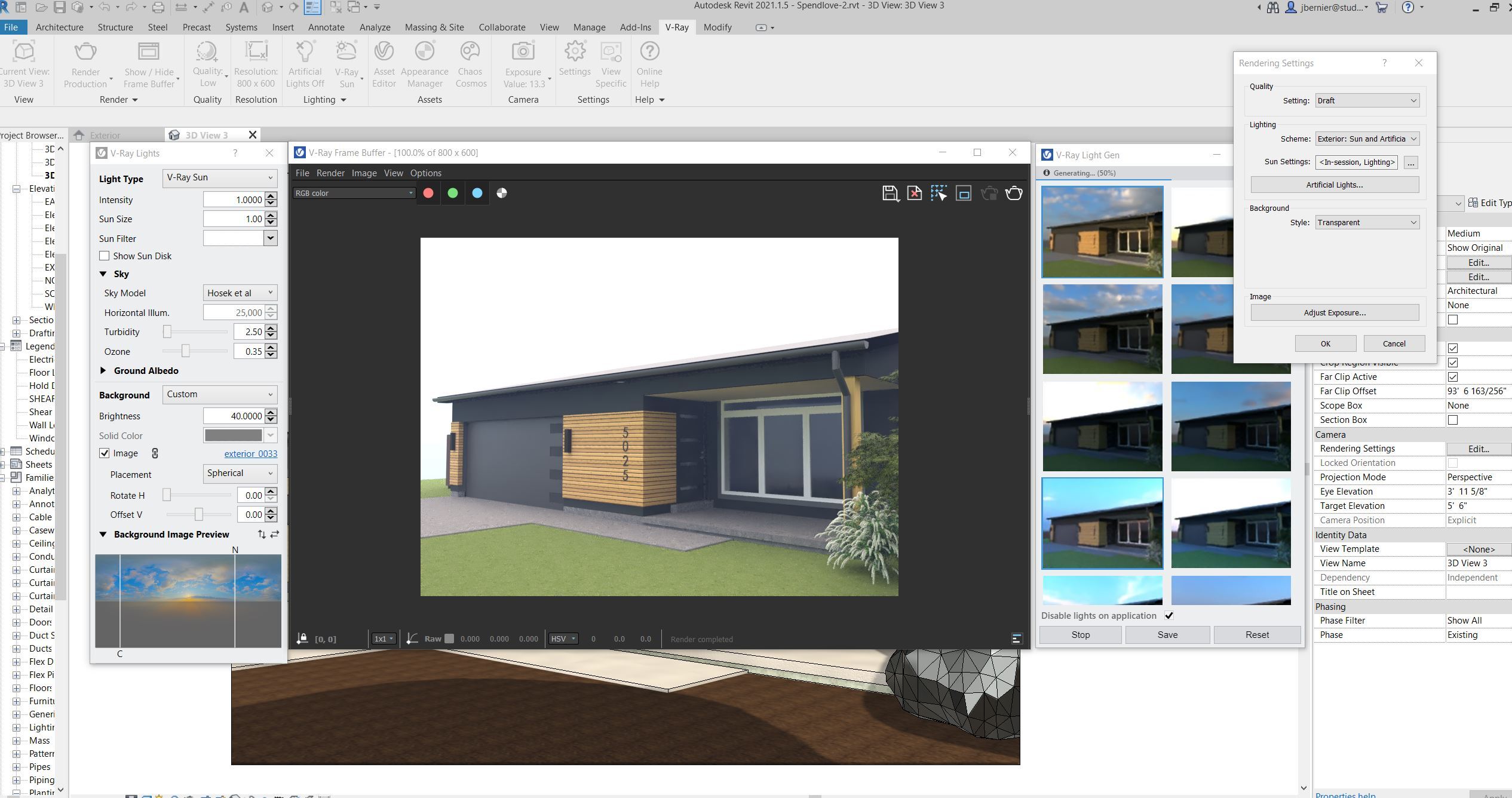This screenshot has width=1512, height=798.
Task: Click Show / Hide Frame Buffer icon
Action: (x=149, y=52)
